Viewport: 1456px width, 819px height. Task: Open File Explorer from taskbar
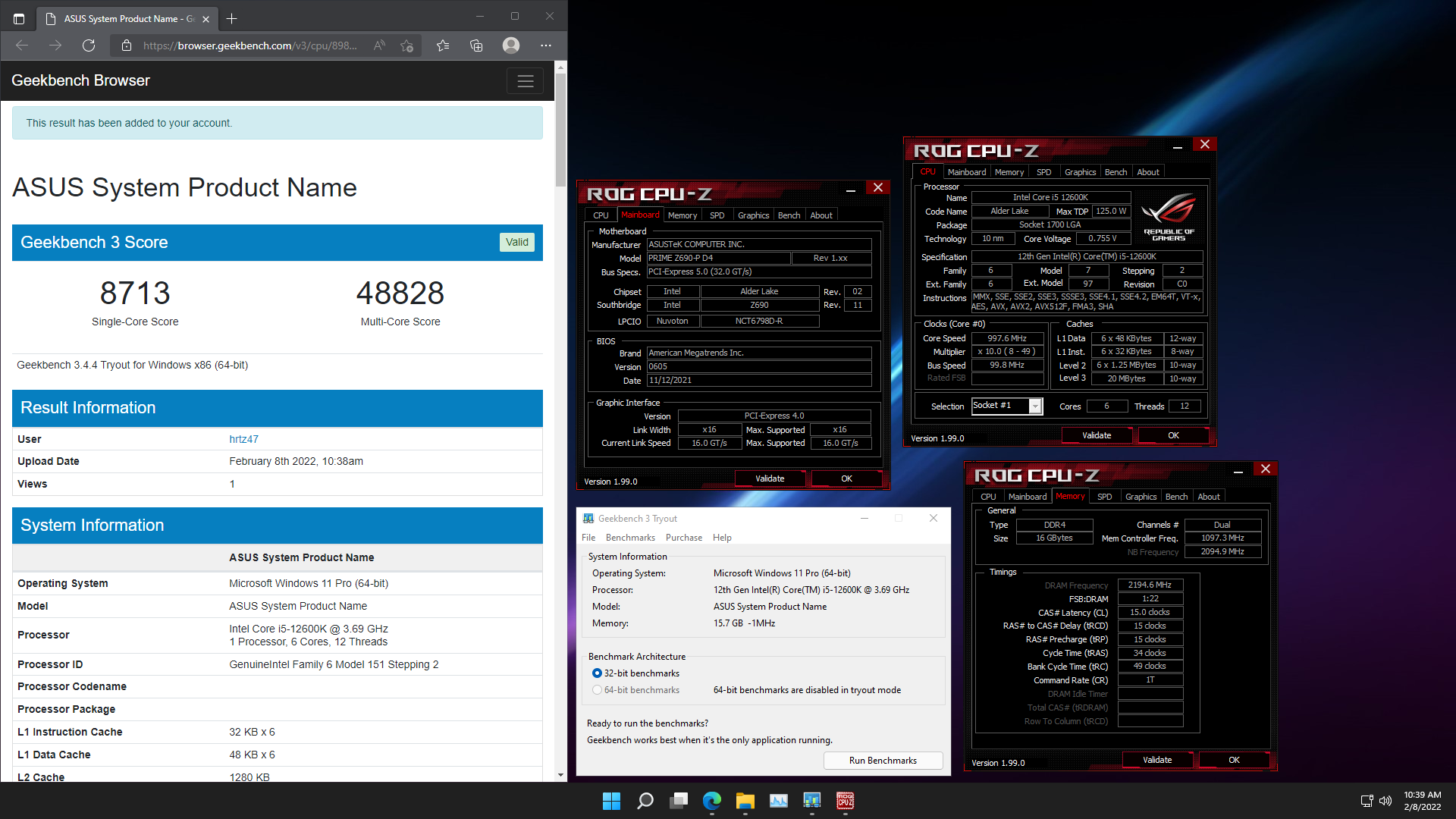pos(745,801)
